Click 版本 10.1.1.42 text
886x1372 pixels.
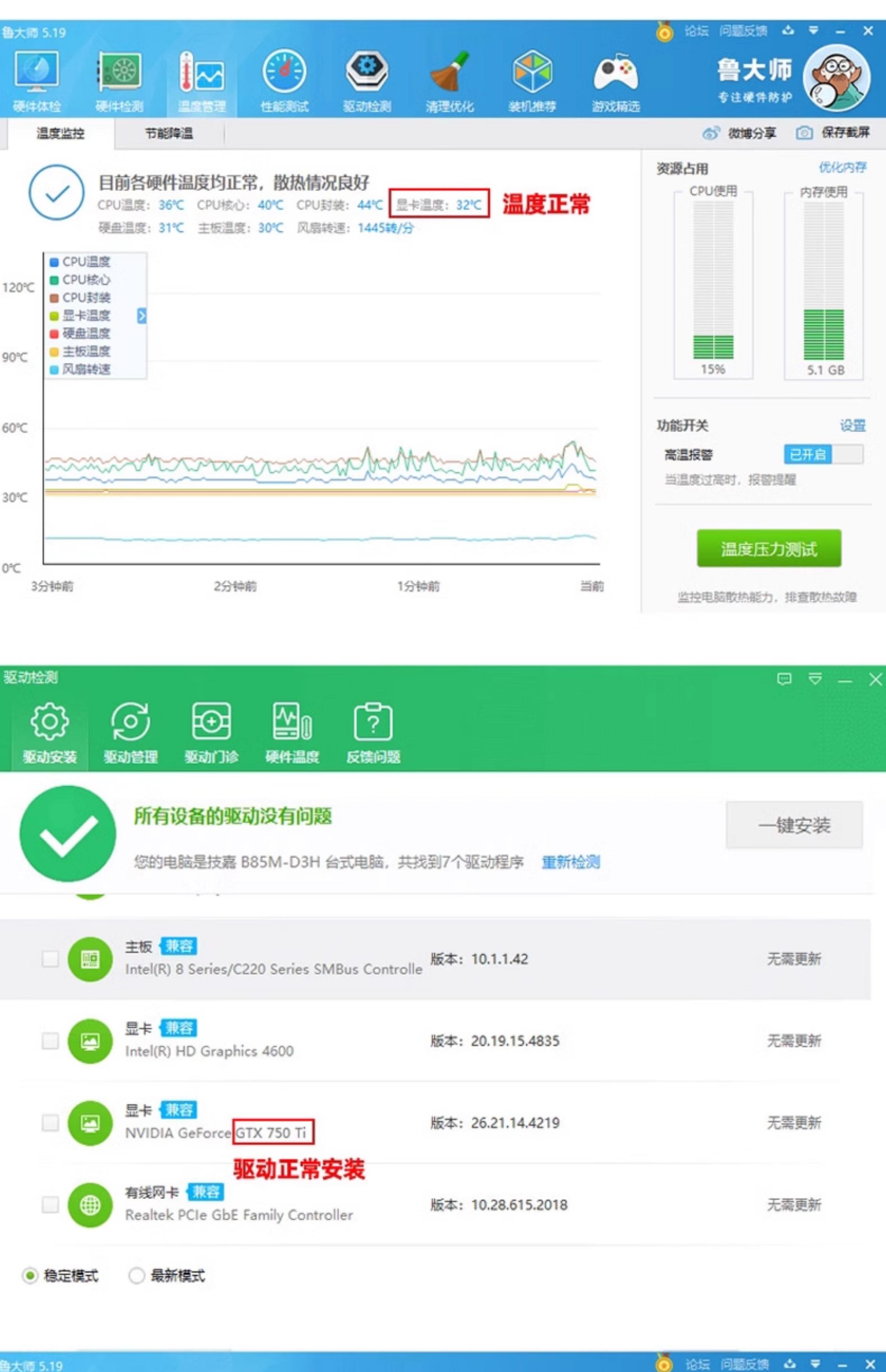pos(479,958)
